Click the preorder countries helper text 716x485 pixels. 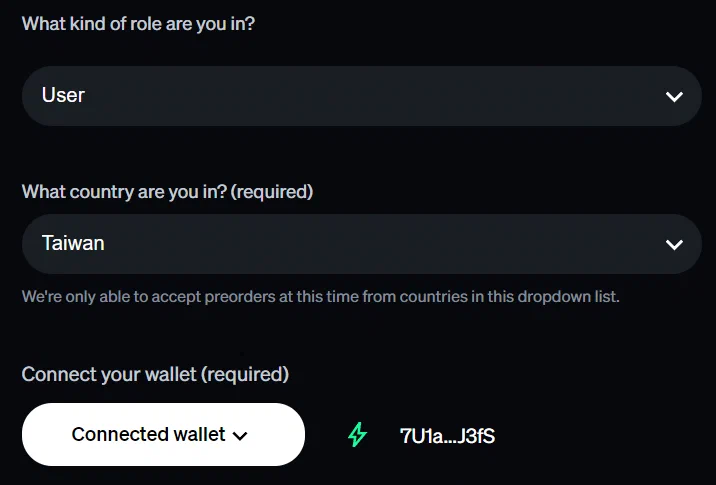[320, 297]
